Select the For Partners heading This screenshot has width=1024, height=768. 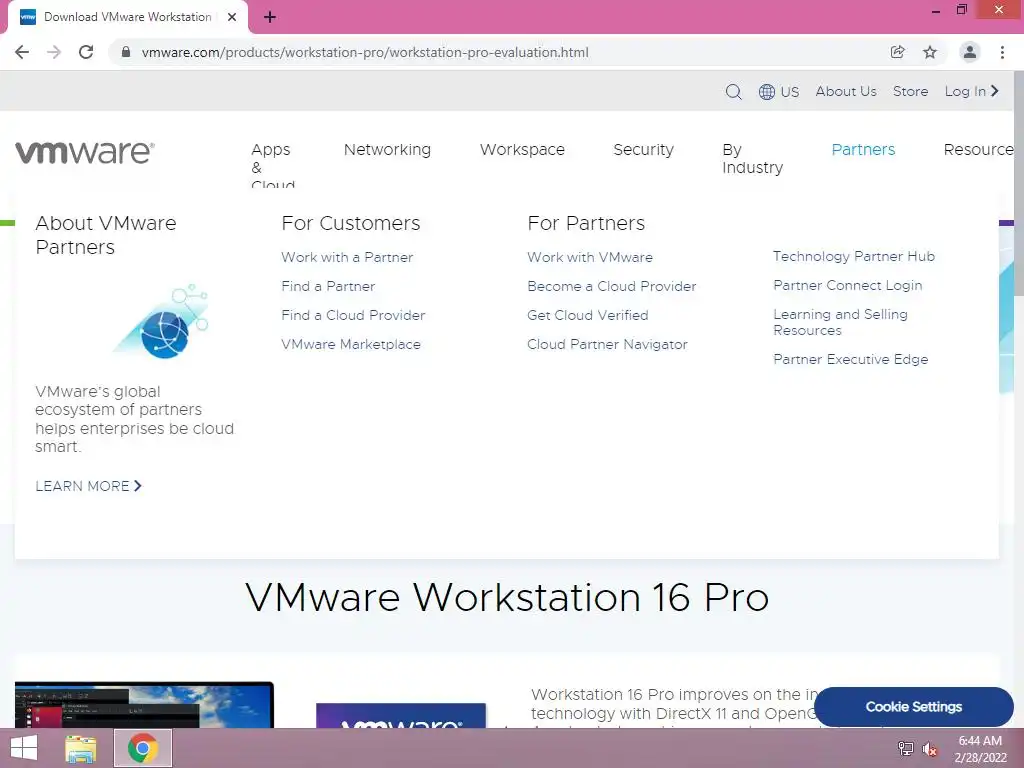[586, 223]
